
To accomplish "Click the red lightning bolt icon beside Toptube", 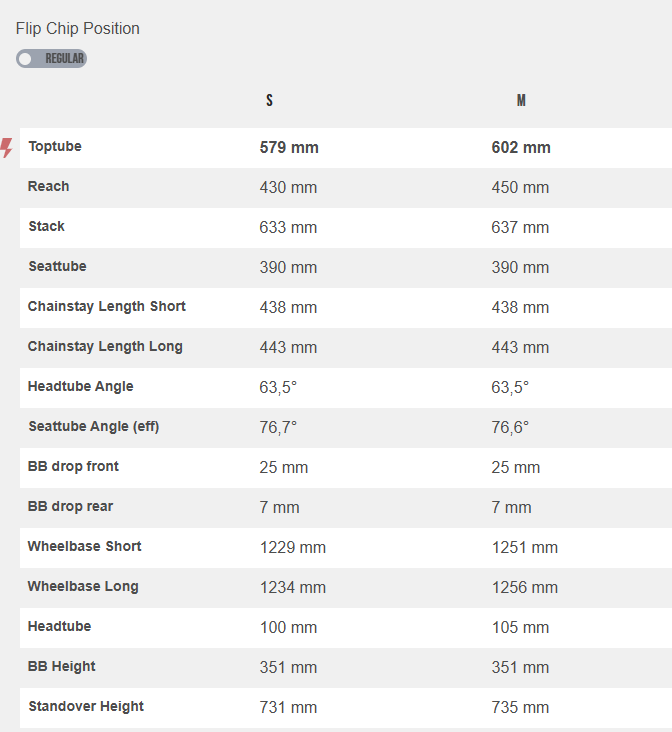I will (x=7, y=148).
